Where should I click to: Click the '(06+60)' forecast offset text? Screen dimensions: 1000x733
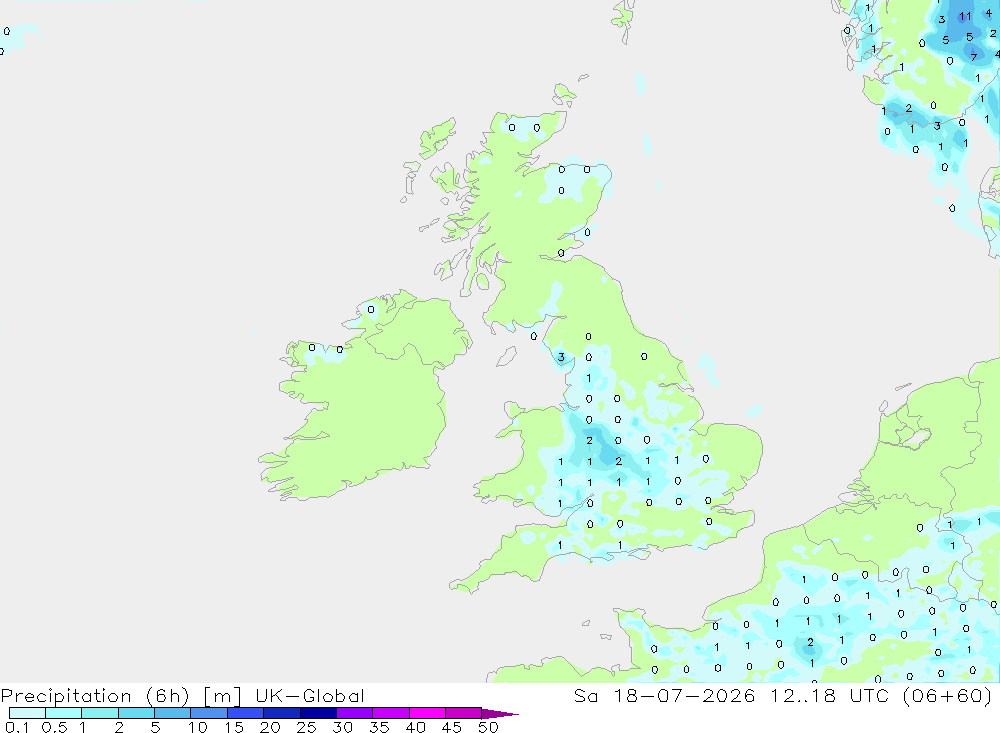pyautogui.click(x=948, y=696)
